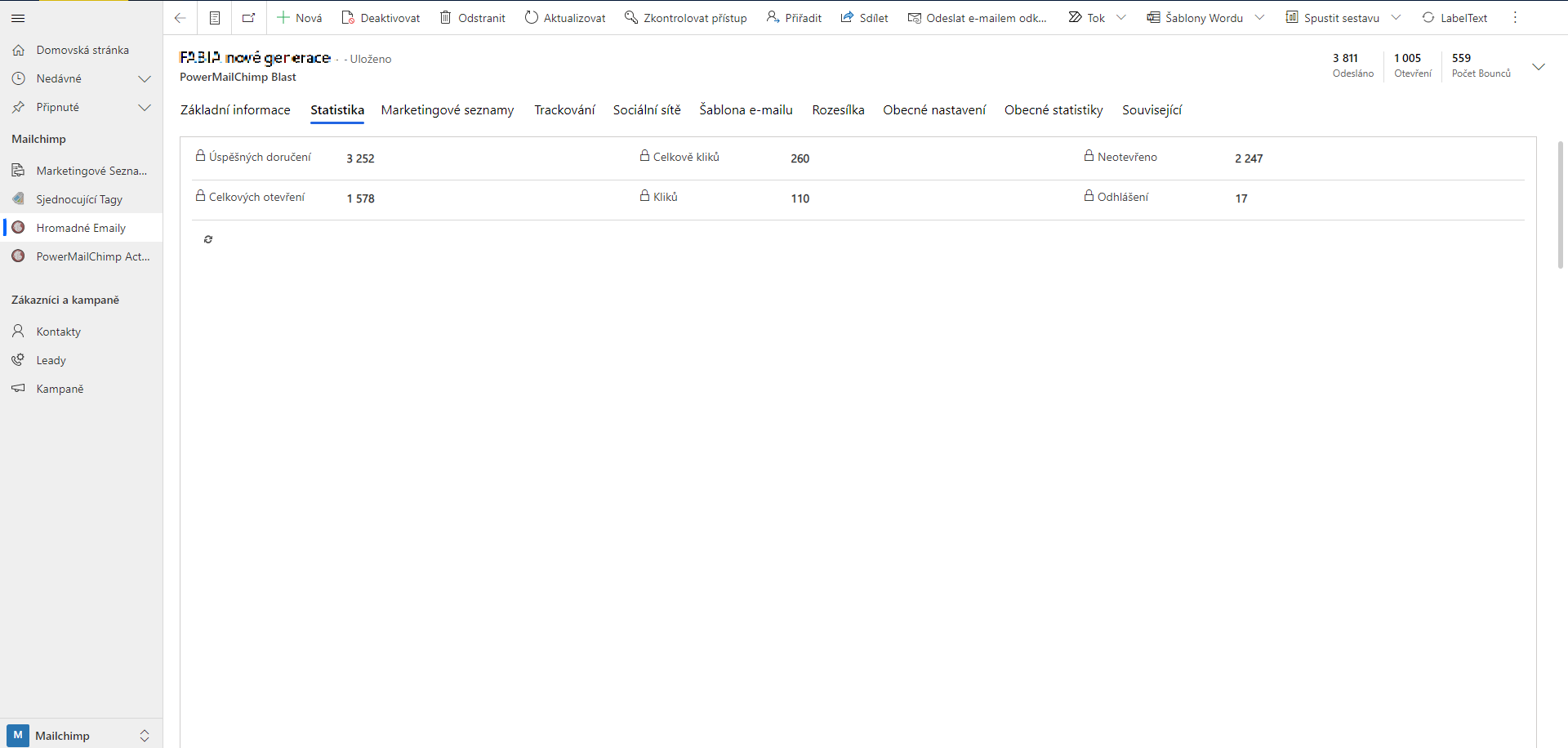Click Zkontrolovat přístup in toolbar
This screenshot has height=748, width=1568.
click(x=686, y=18)
